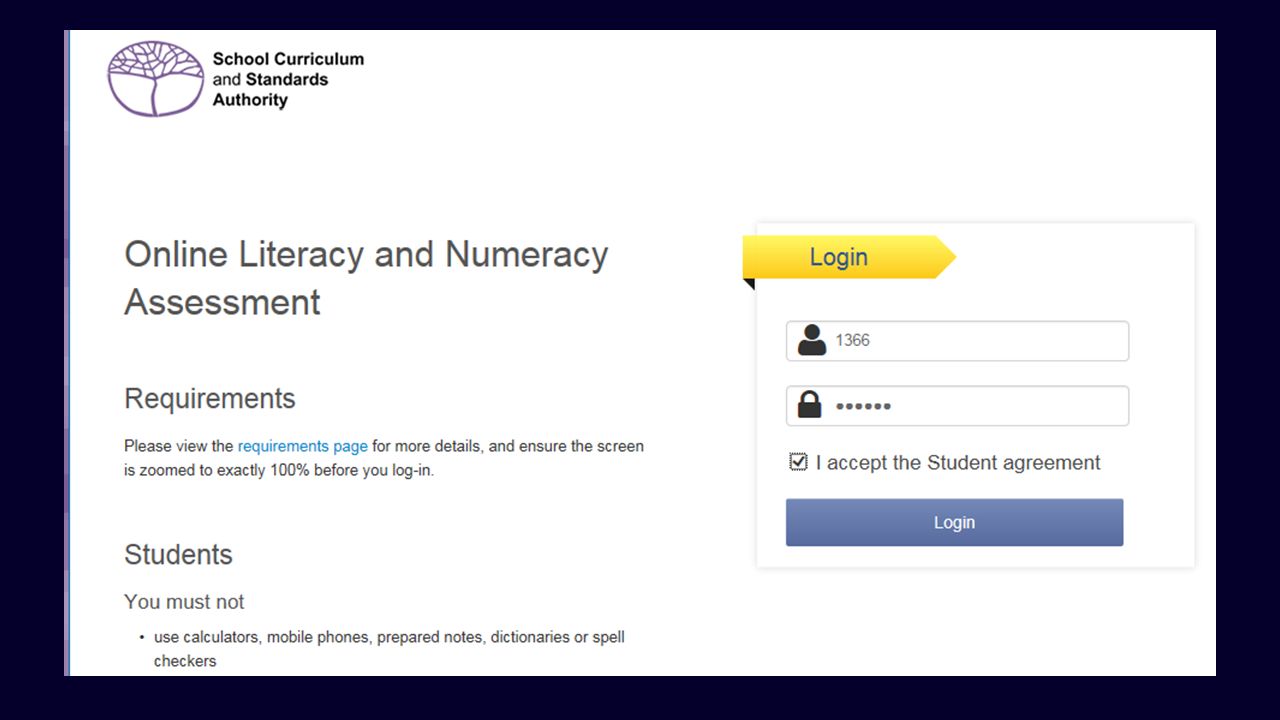Click School Curriculum and Standards Authority text
Viewport: 1280px width, 720px height.
tap(288, 79)
